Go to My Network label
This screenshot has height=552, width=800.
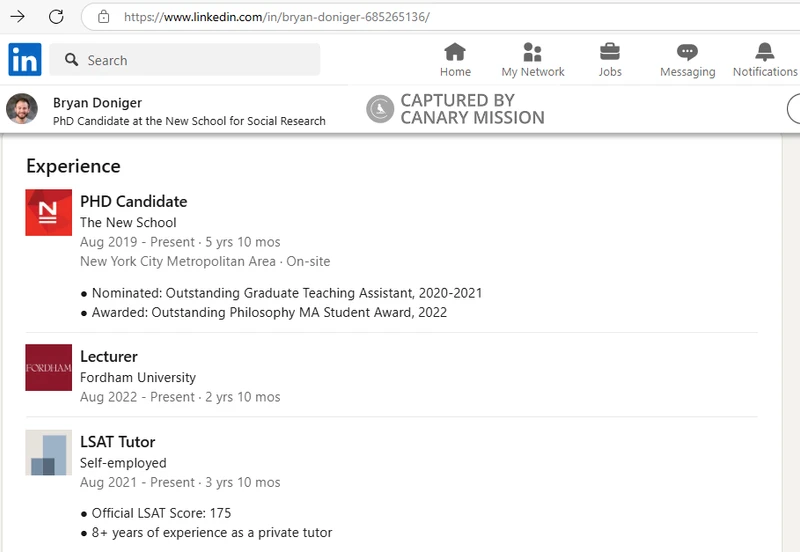[x=533, y=72]
